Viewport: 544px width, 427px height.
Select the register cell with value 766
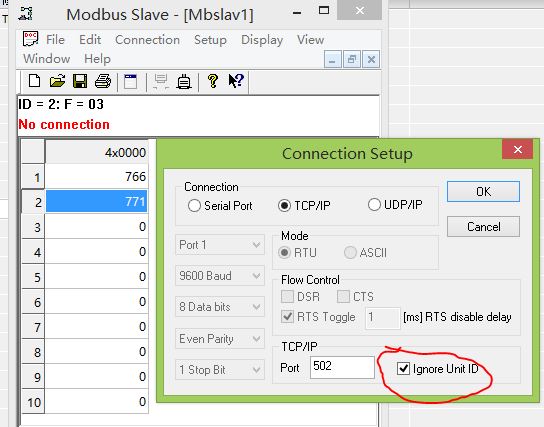pyautogui.click(x=96, y=176)
